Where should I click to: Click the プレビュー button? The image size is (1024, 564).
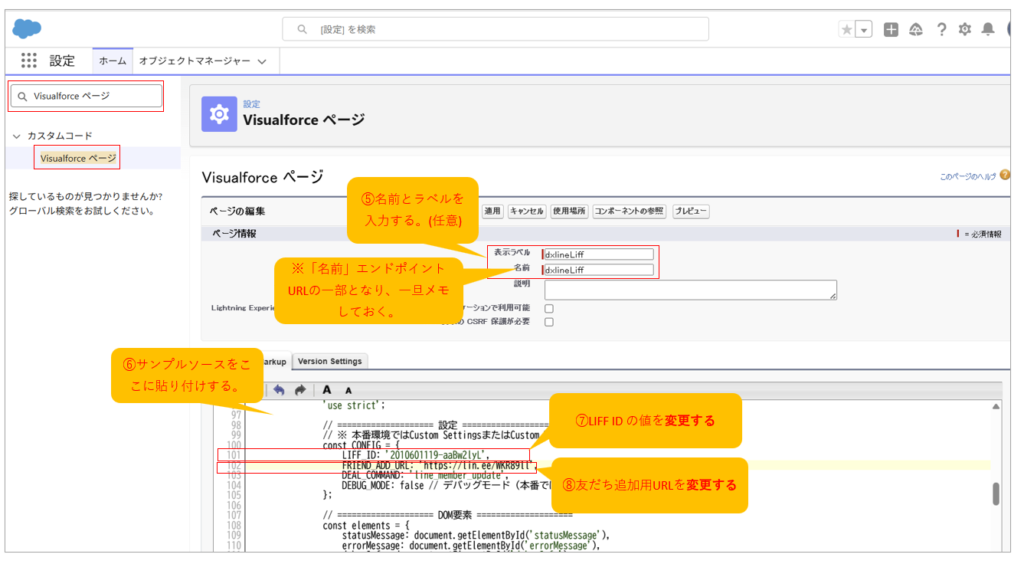point(690,211)
